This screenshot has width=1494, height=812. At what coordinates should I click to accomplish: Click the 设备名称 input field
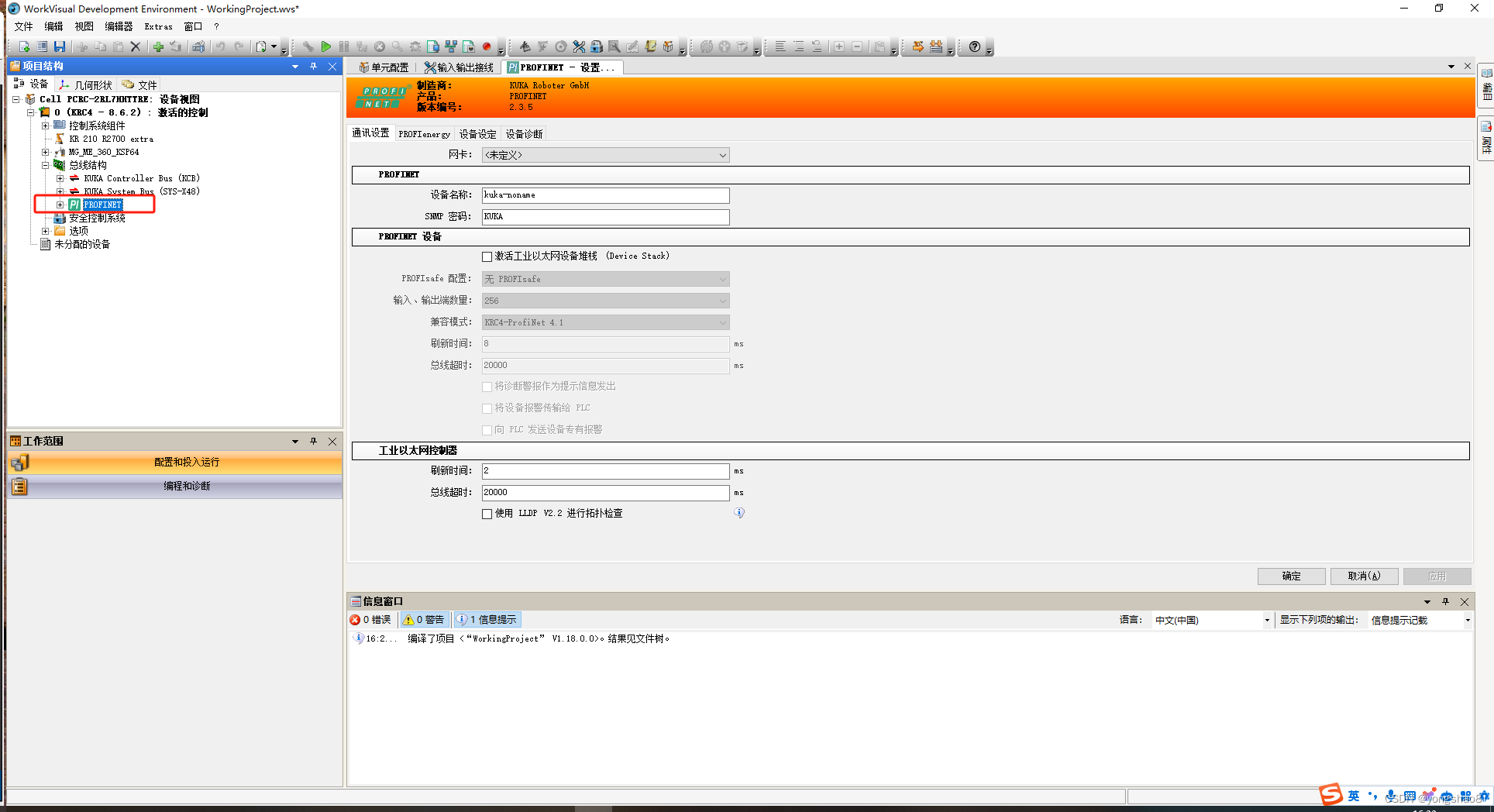(605, 195)
